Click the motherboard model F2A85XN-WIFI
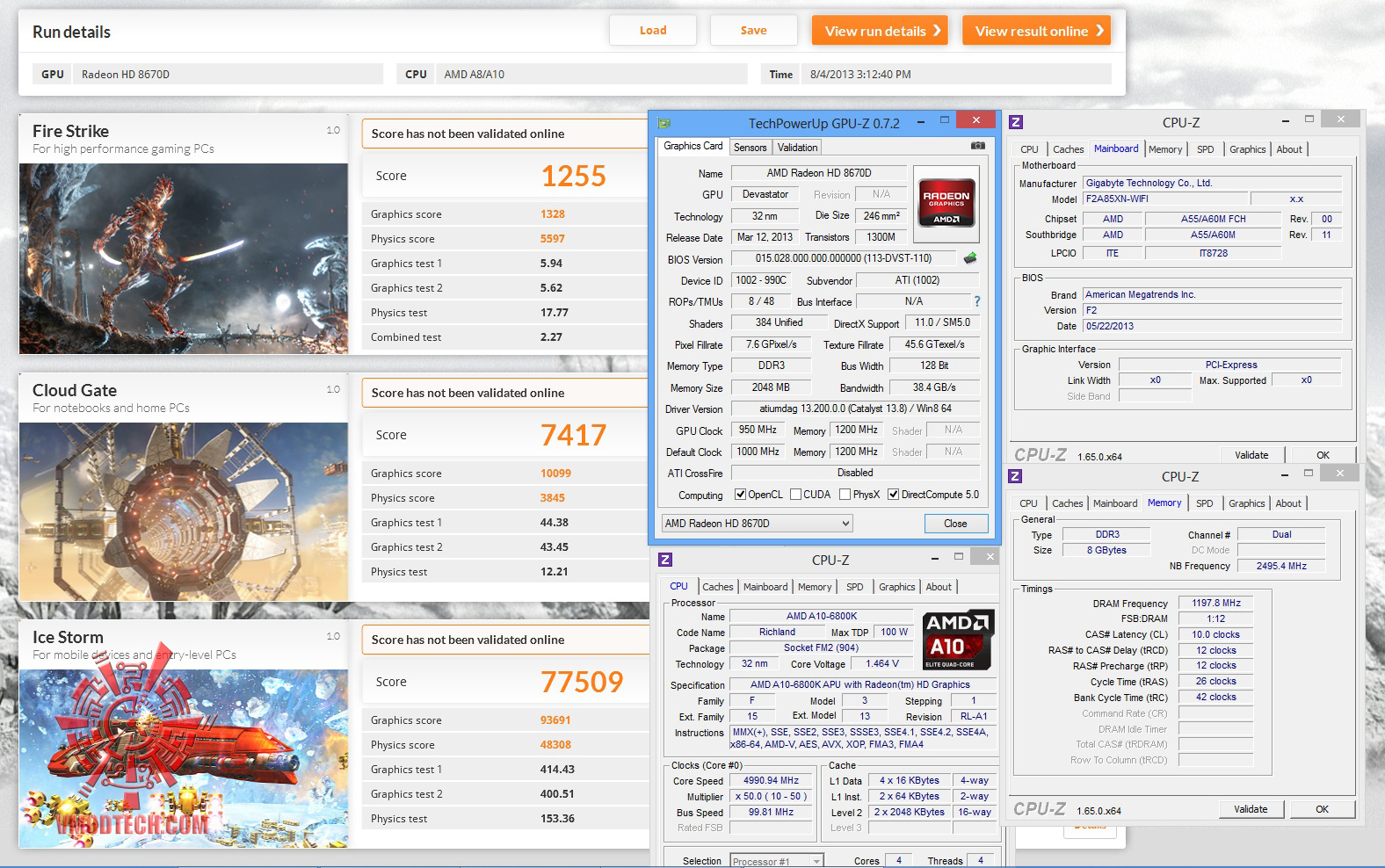Viewport: 1385px width, 868px height. point(1164,199)
